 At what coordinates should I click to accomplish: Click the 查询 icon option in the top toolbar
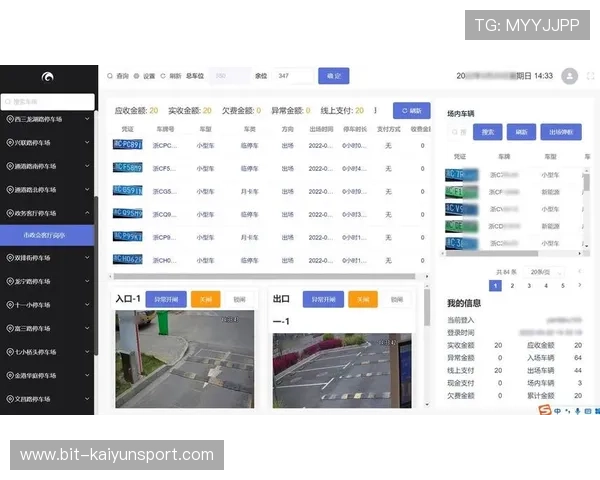tap(118, 76)
